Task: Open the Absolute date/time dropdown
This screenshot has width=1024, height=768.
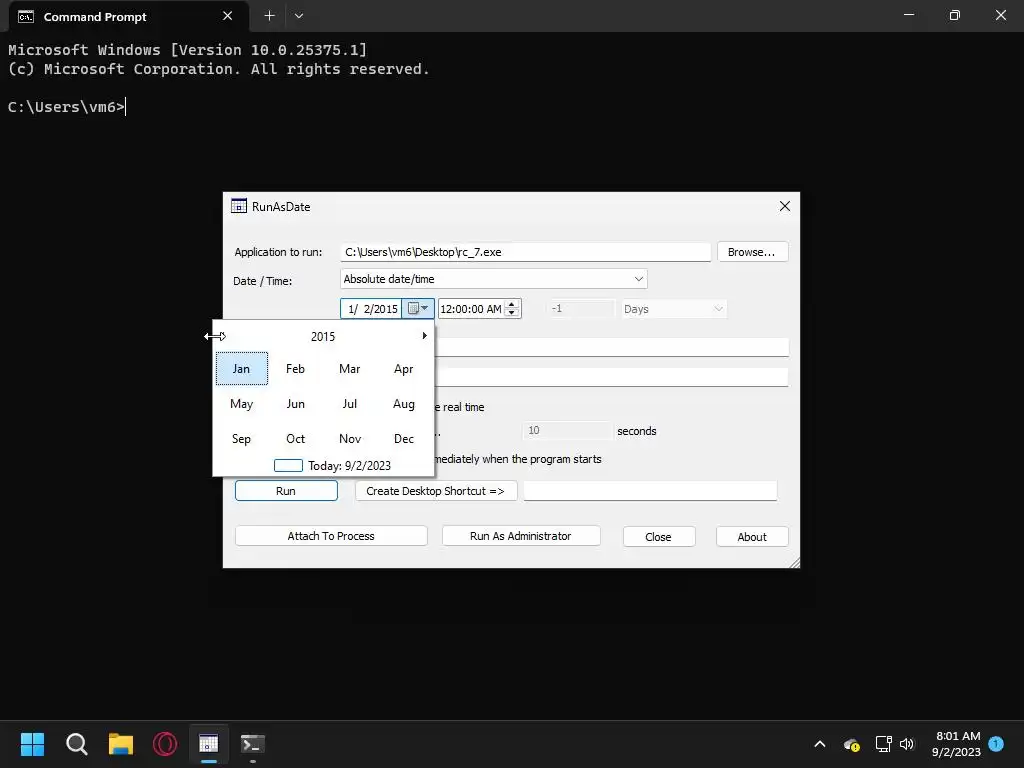Action: (494, 279)
